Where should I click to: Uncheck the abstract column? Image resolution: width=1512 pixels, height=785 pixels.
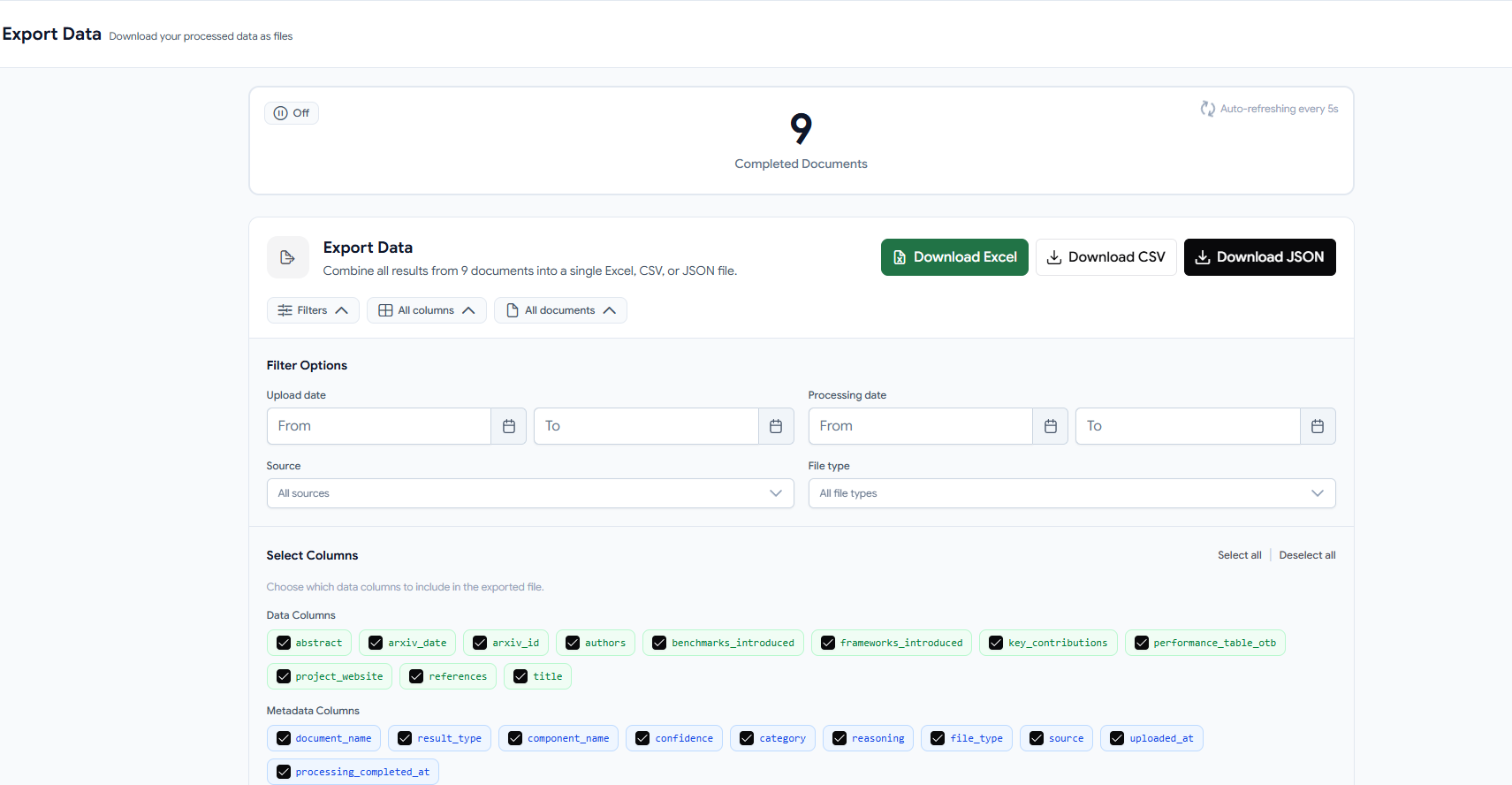tap(284, 643)
